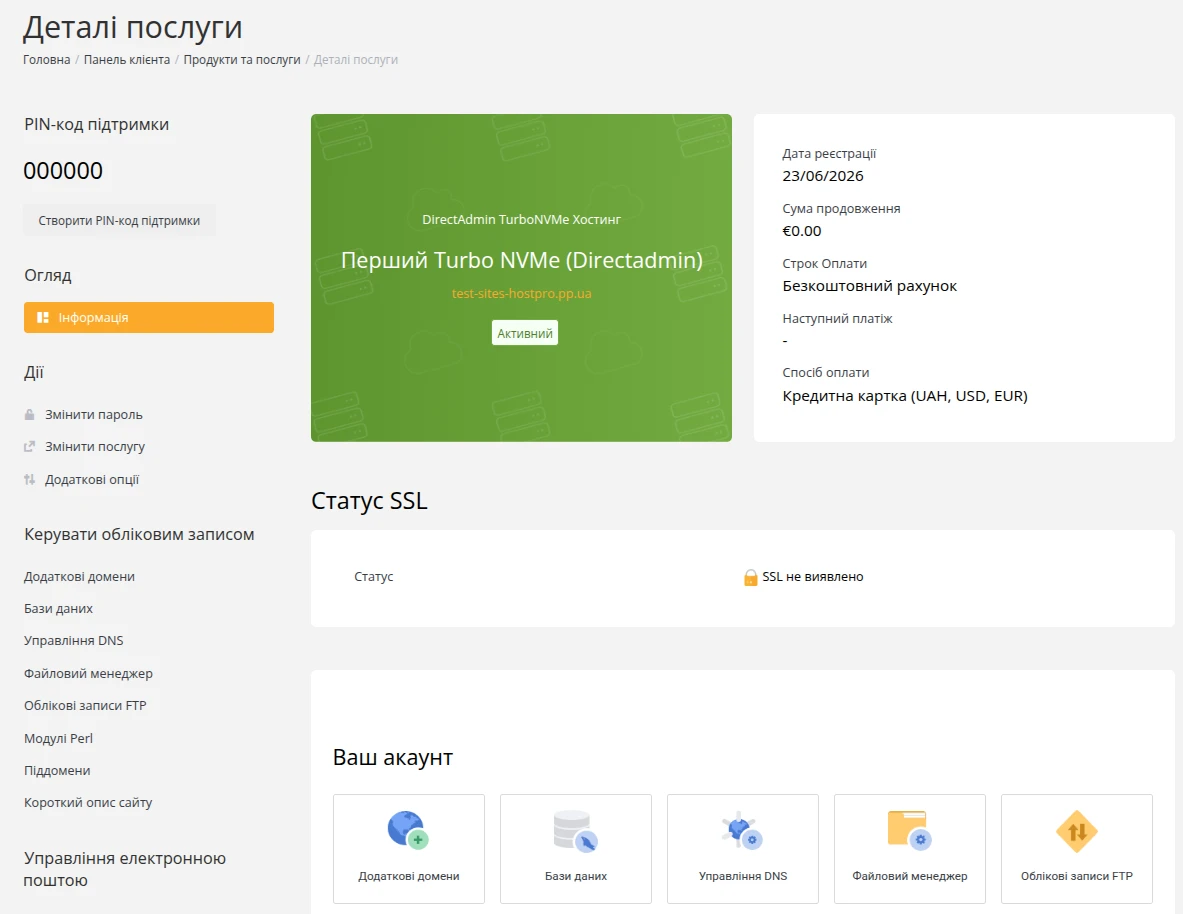Open Змінити послугу action
Image resolution: width=1183 pixels, height=914 pixels.
[x=95, y=446]
